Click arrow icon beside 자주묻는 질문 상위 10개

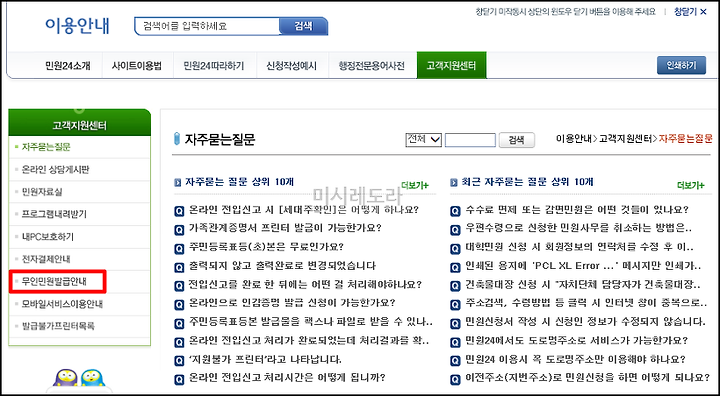(x=178, y=183)
